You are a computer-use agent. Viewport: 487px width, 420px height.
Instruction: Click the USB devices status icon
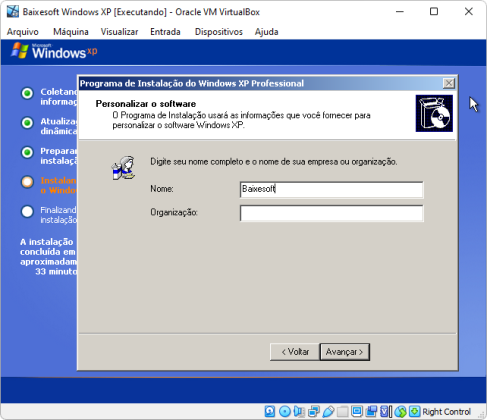point(328,411)
